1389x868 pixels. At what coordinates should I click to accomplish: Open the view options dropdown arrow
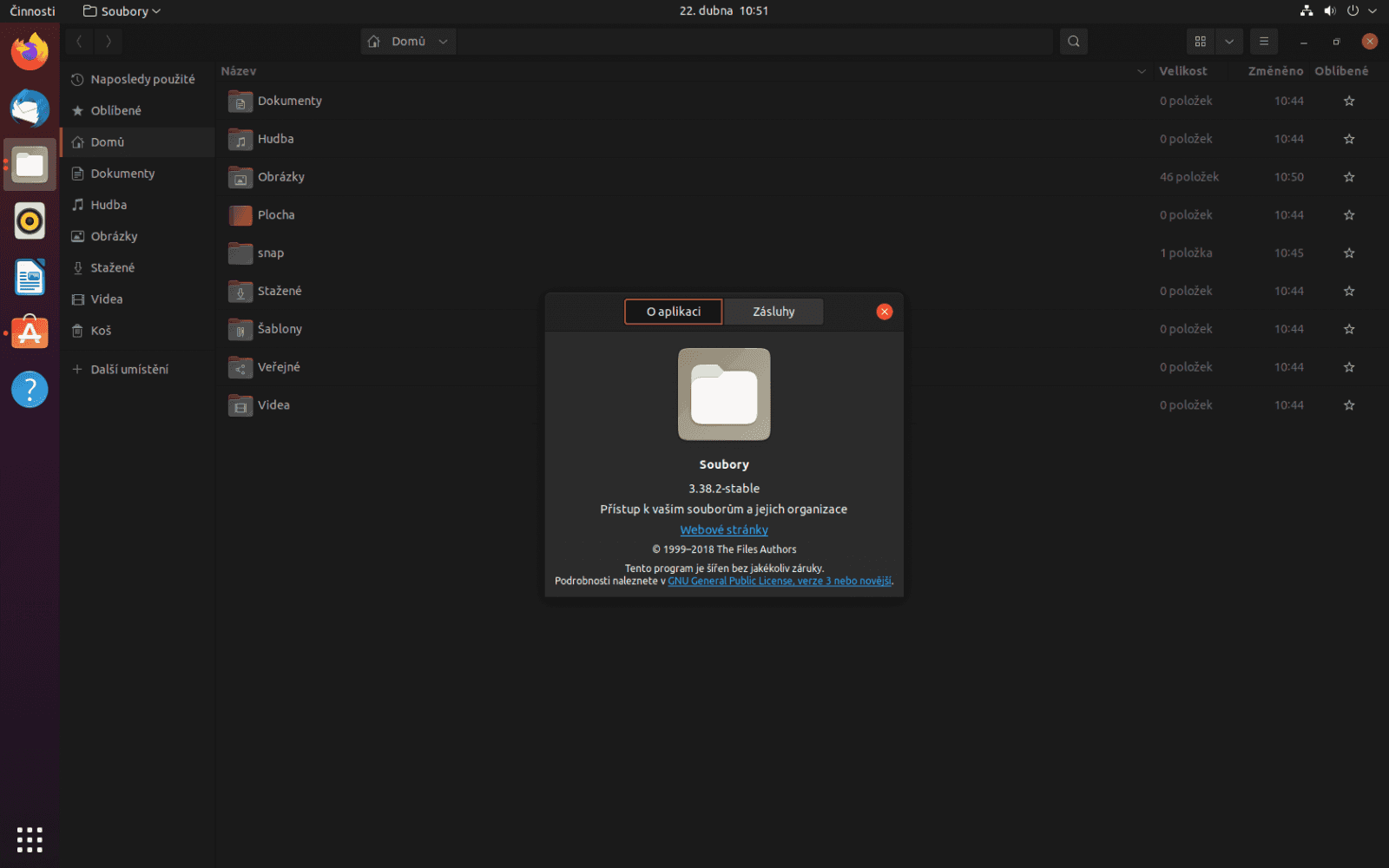tap(1229, 41)
